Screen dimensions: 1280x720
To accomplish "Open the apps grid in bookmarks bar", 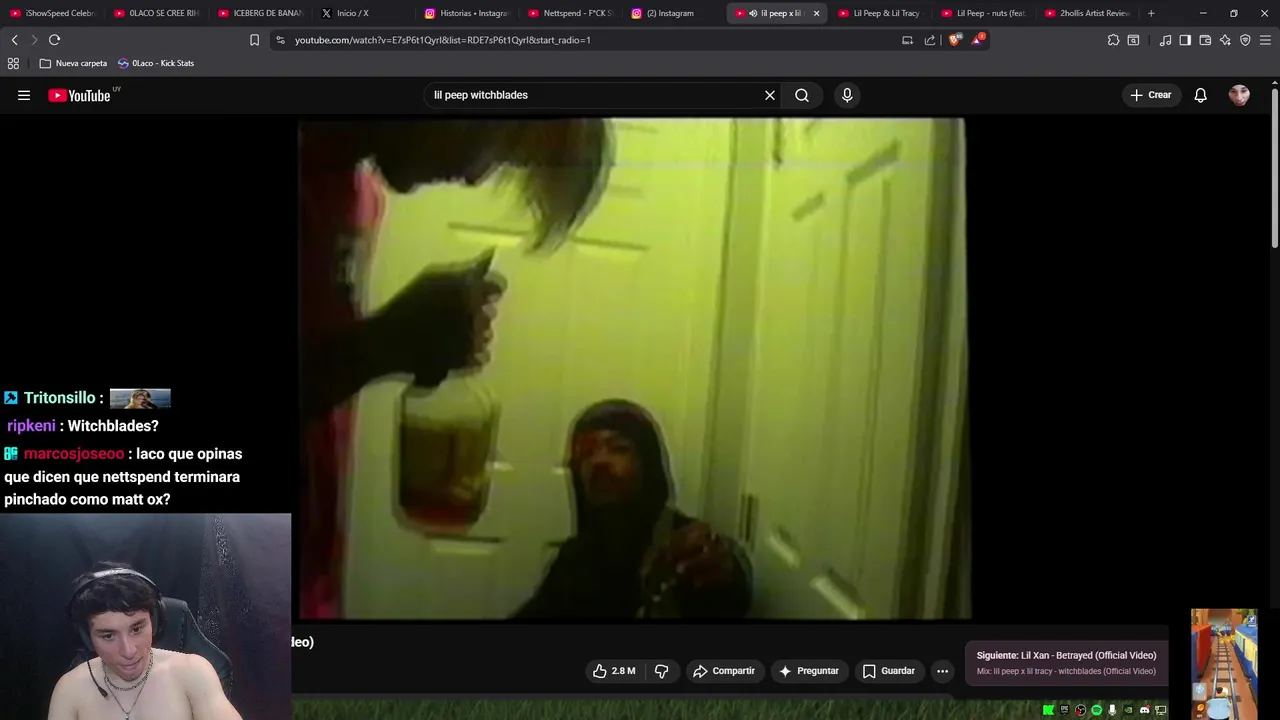I will tap(13, 63).
